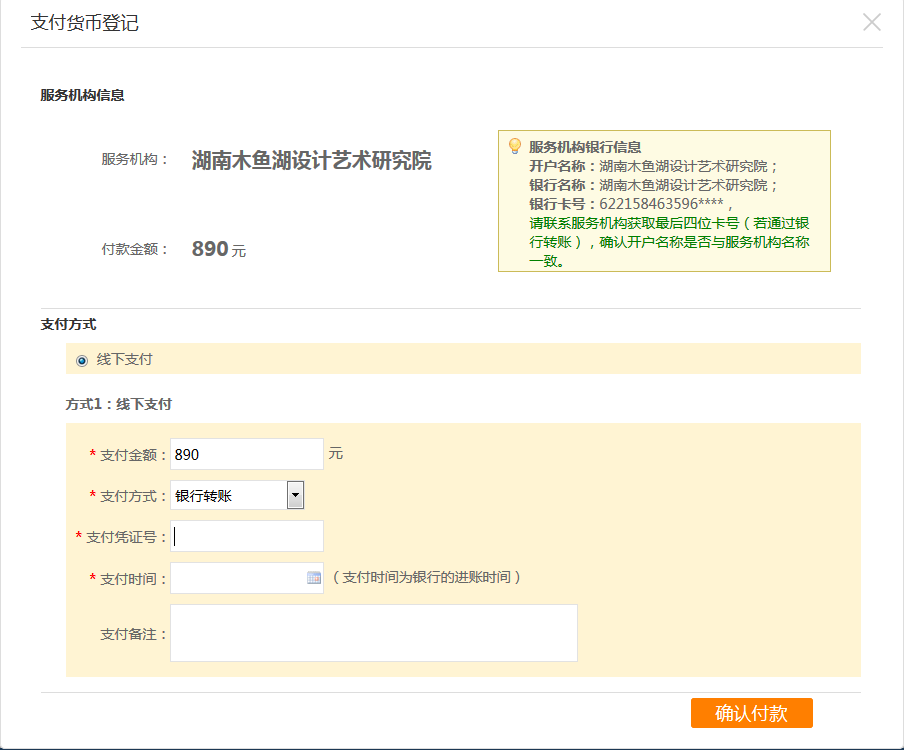Click the 支付时间为银行的进账时间 hint
Image resolution: width=904 pixels, height=750 pixels.
[427, 577]
